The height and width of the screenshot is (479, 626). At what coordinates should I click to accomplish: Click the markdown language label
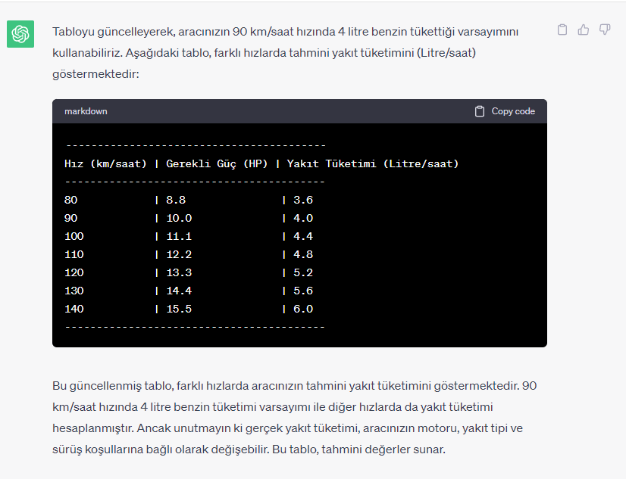85,111
